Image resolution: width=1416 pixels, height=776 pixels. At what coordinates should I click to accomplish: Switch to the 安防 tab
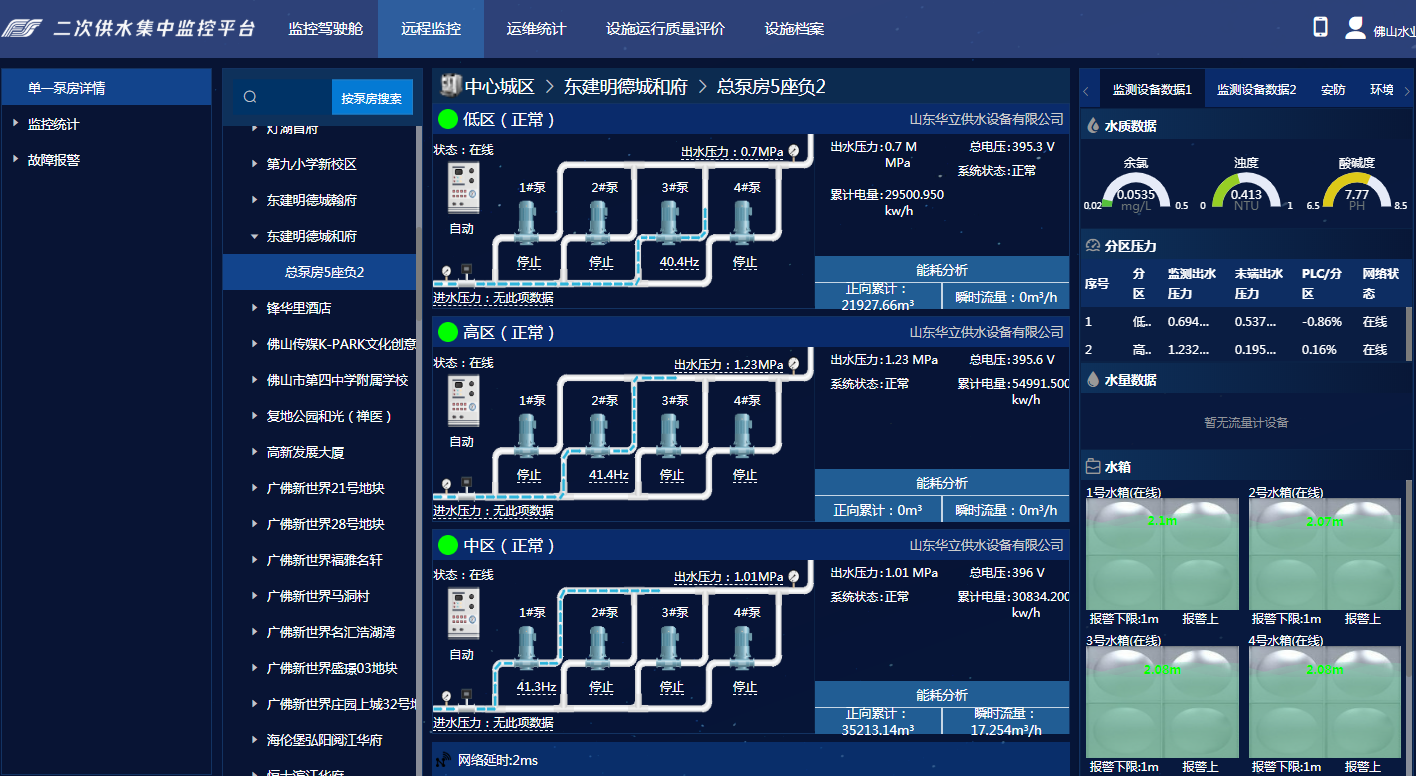pos(1333,90)
